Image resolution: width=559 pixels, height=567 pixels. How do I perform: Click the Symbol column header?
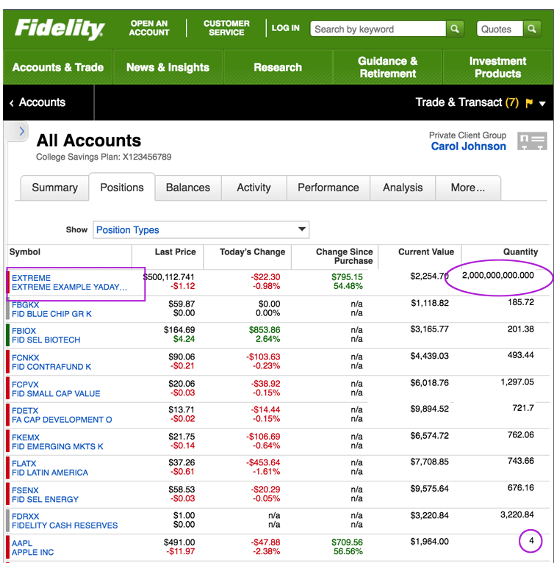25,252
